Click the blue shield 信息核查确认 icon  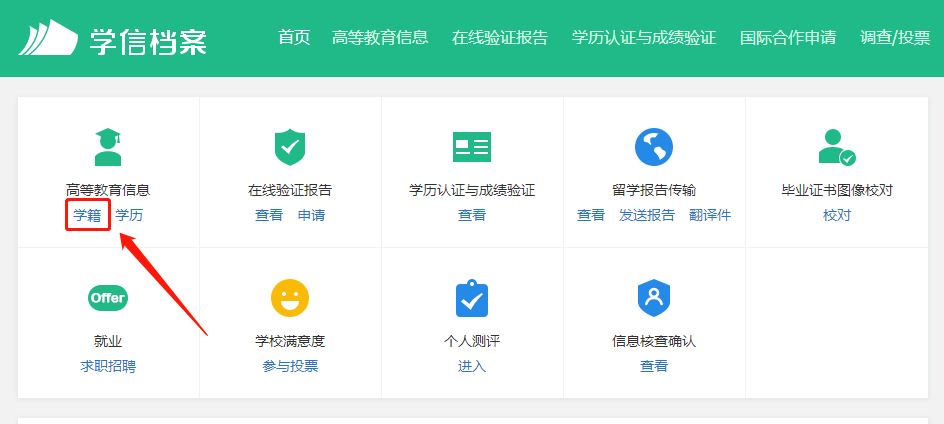coord(654,298)
